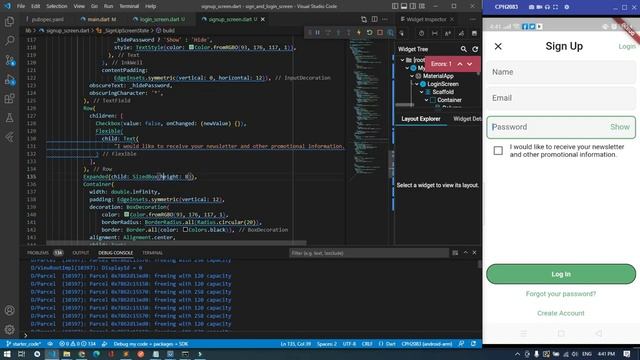Click the Step Into debug button
640x360 pixels.
(x=338, y=32)
